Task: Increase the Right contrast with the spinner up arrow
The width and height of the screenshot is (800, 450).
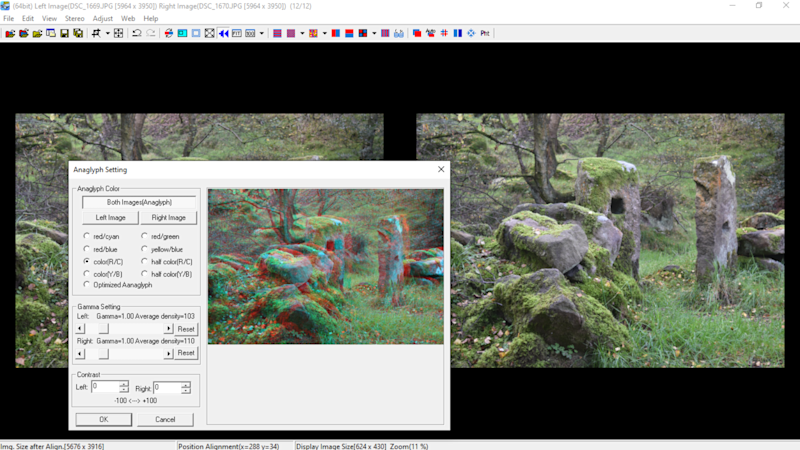Action: tap(186, 385)
